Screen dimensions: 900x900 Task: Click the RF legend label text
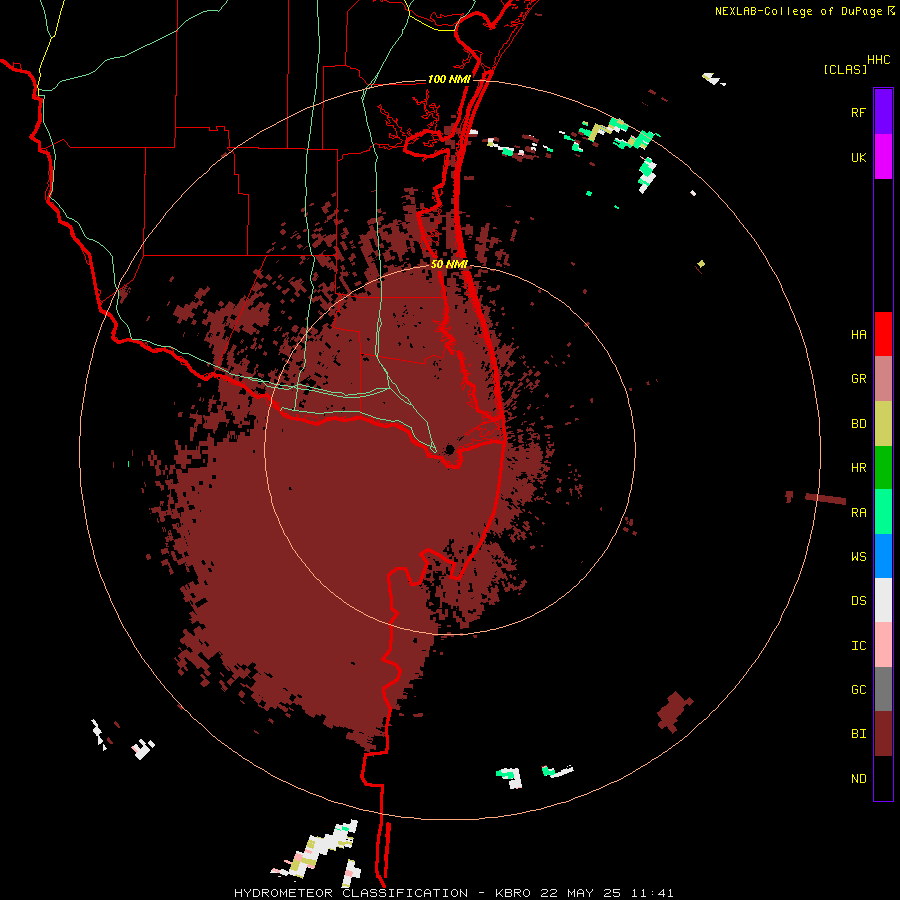(x=858, y=112)
